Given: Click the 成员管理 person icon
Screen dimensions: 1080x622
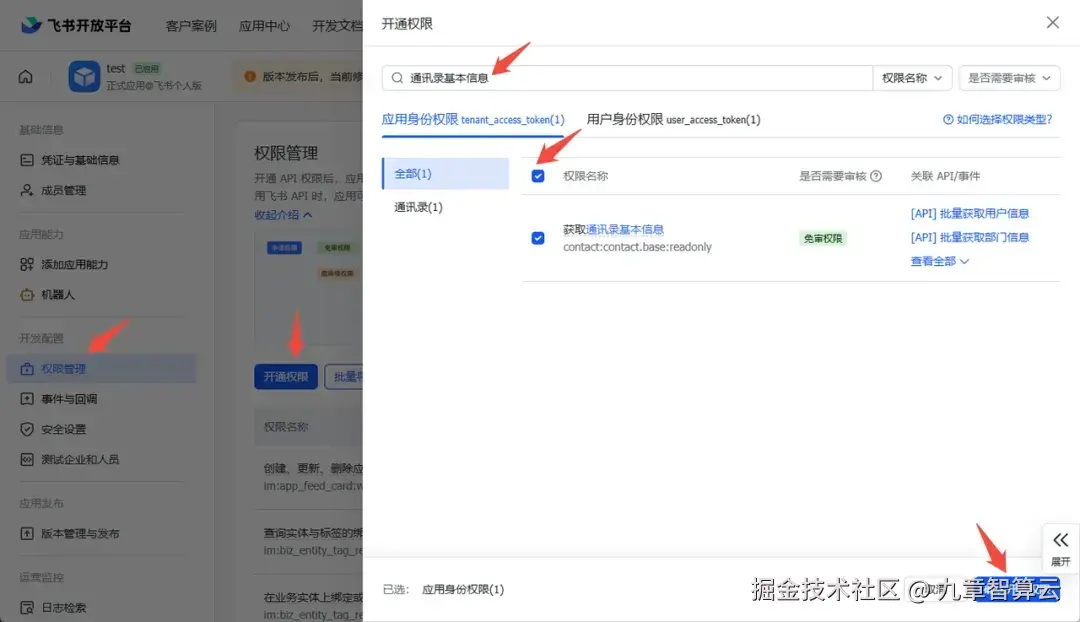Looking at the screenshot, I should [x=27, y=190].
